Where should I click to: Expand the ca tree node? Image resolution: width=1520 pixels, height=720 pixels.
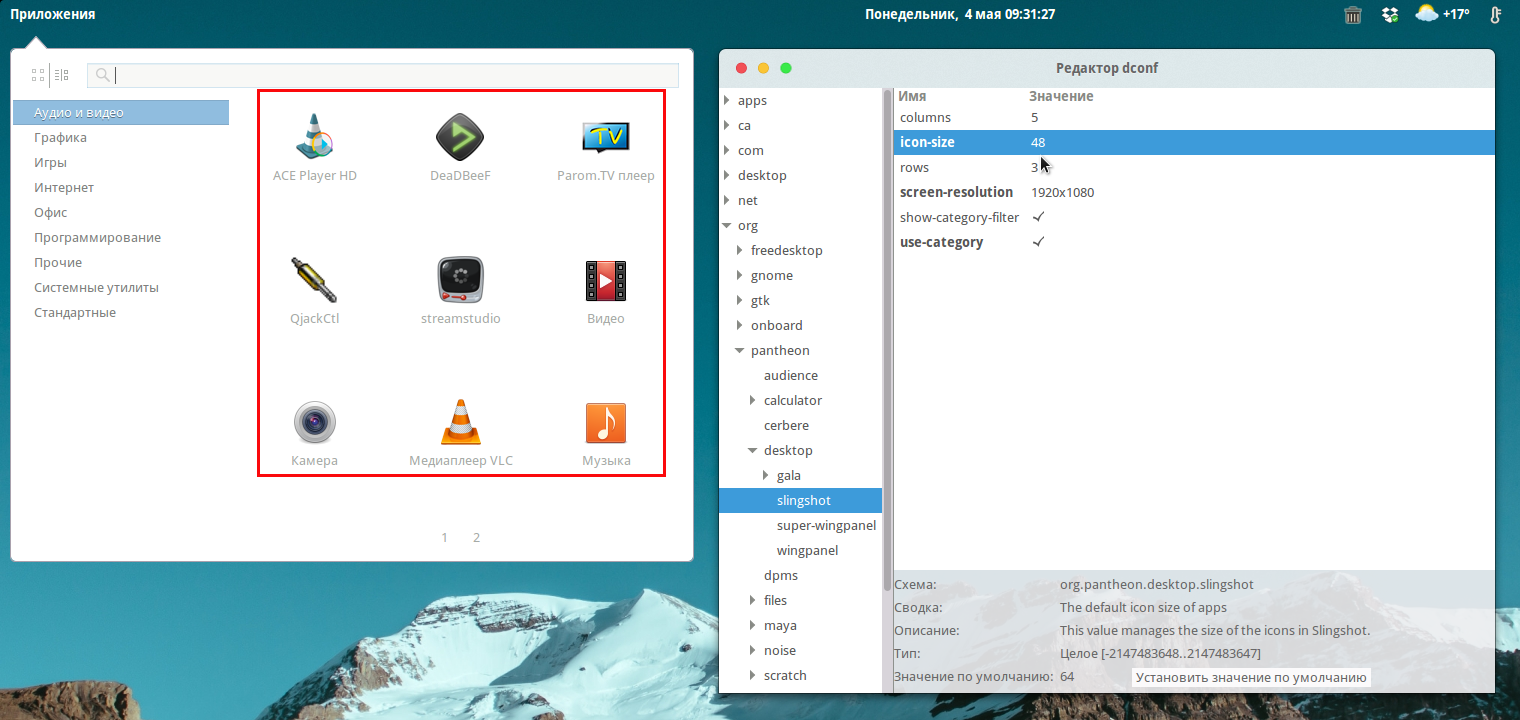(727, 125)
